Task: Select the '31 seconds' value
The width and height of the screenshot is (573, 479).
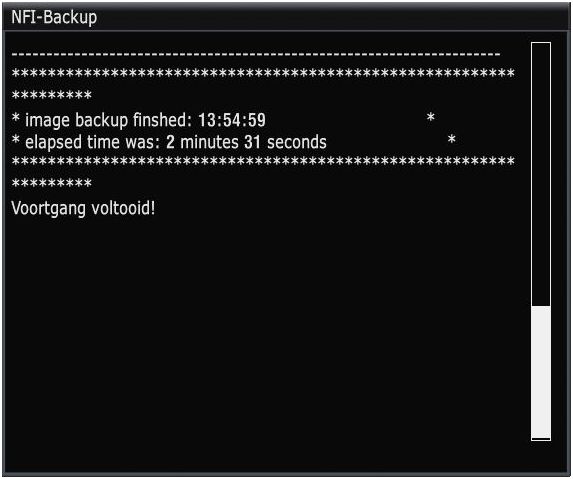Action: pos(285,142)
